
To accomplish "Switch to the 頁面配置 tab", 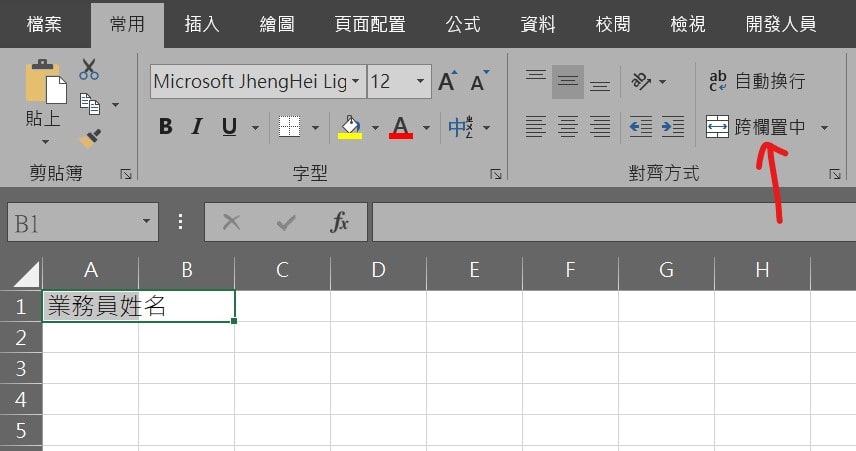I will (x=370, y=24).
